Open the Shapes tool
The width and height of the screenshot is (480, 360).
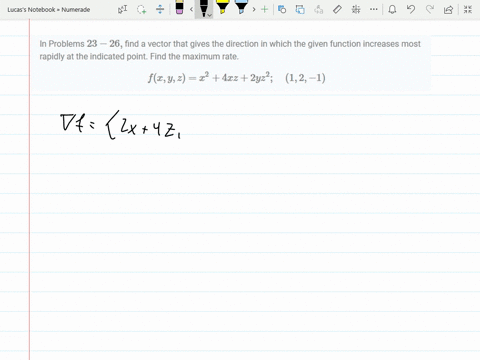(x=282, y=9)
